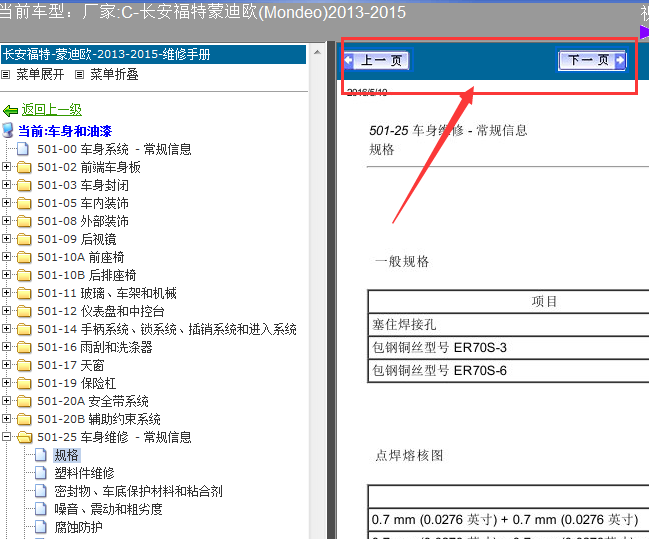Expand the 501-20B 辅助约束系统 node

click(6, 419)
